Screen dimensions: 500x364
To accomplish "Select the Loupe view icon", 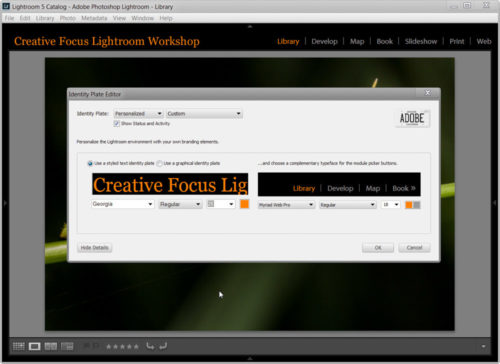I will coord(35,347).
